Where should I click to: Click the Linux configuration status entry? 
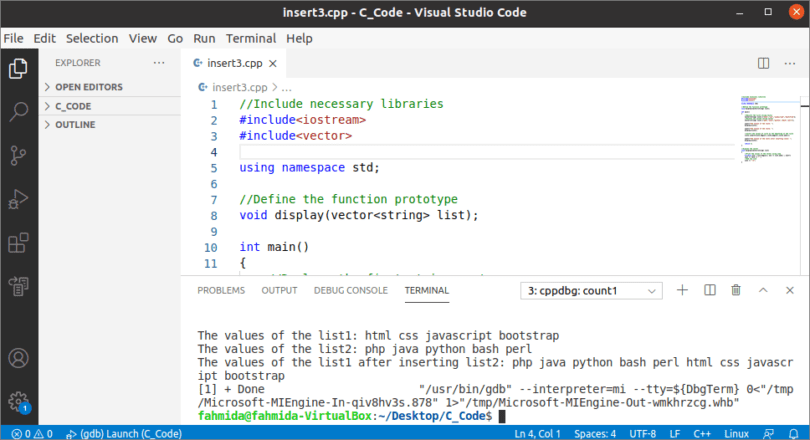click(x=736, y=434)
